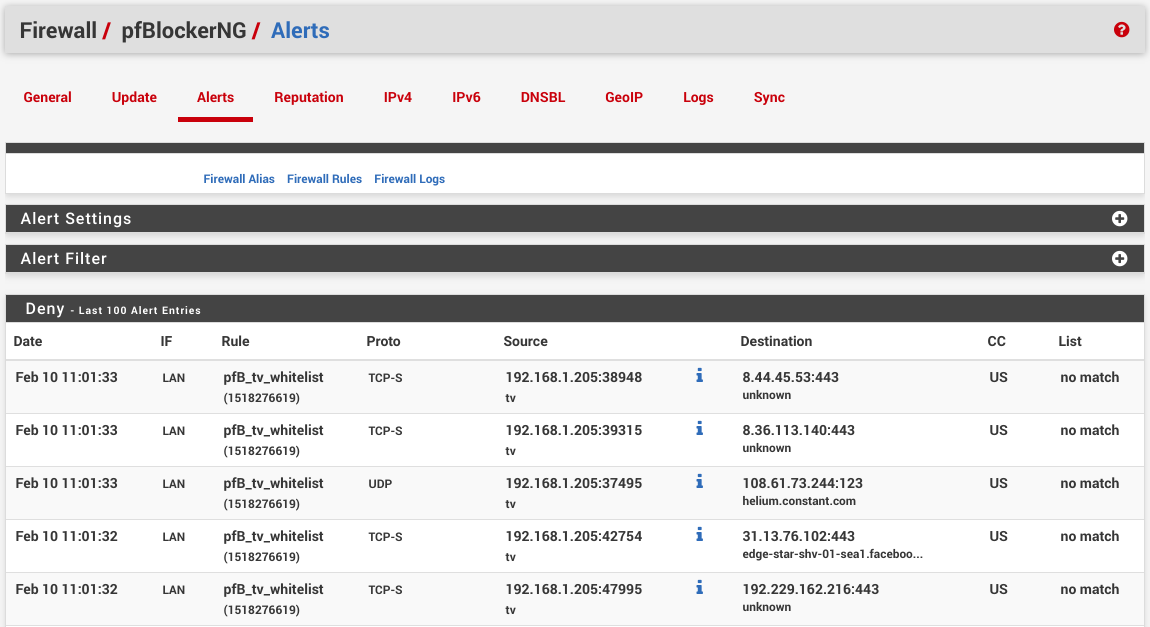Go to the IPv4 tab
The width and height of the screenshot is (1150, 627).
point(398,98)
